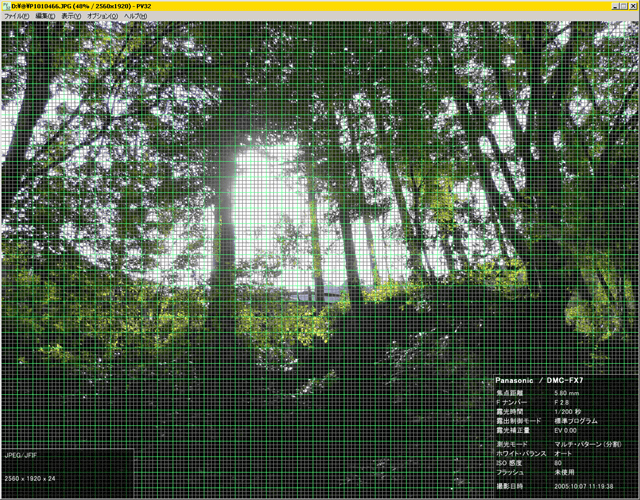The image size is (640, 500).
Task: Click the title bar showing P1010466.JPG
Action: point(300,6)
